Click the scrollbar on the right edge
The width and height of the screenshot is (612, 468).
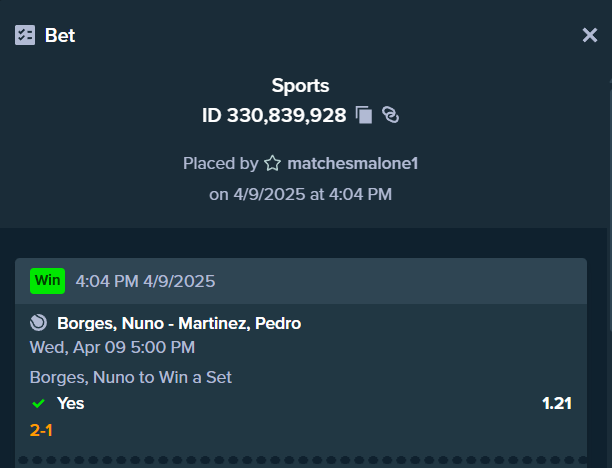pos(610,211)
